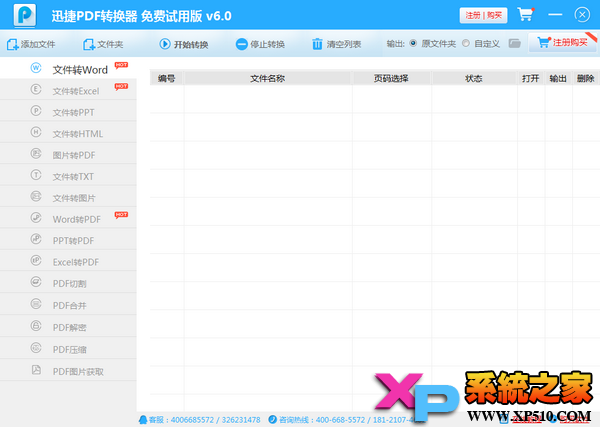Choose the 原文件夹 output radio button

[x=413, y=43]
